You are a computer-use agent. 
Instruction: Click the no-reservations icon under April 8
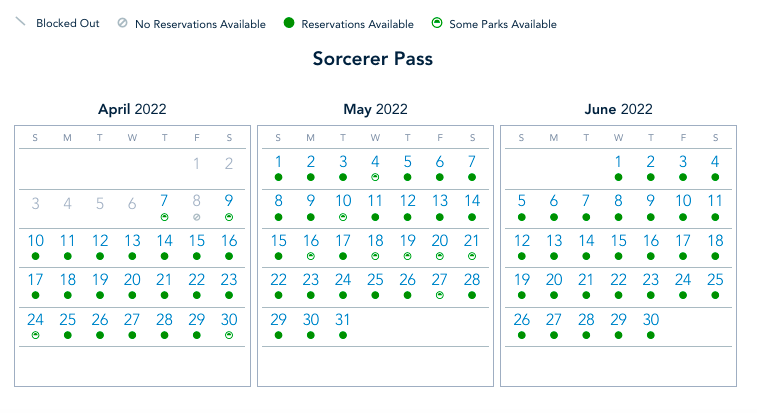pyautogui.click(x=197, y=216)
